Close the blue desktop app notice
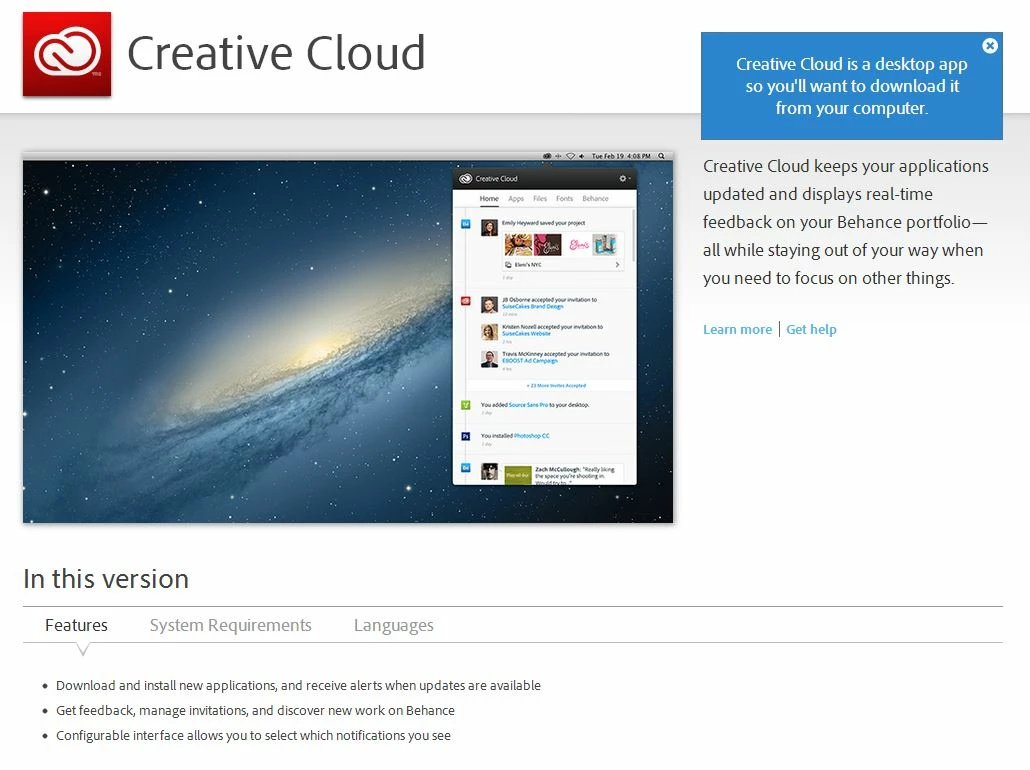Image resolution: width=1030 pixels, height=770 pixels. (990, 45)
